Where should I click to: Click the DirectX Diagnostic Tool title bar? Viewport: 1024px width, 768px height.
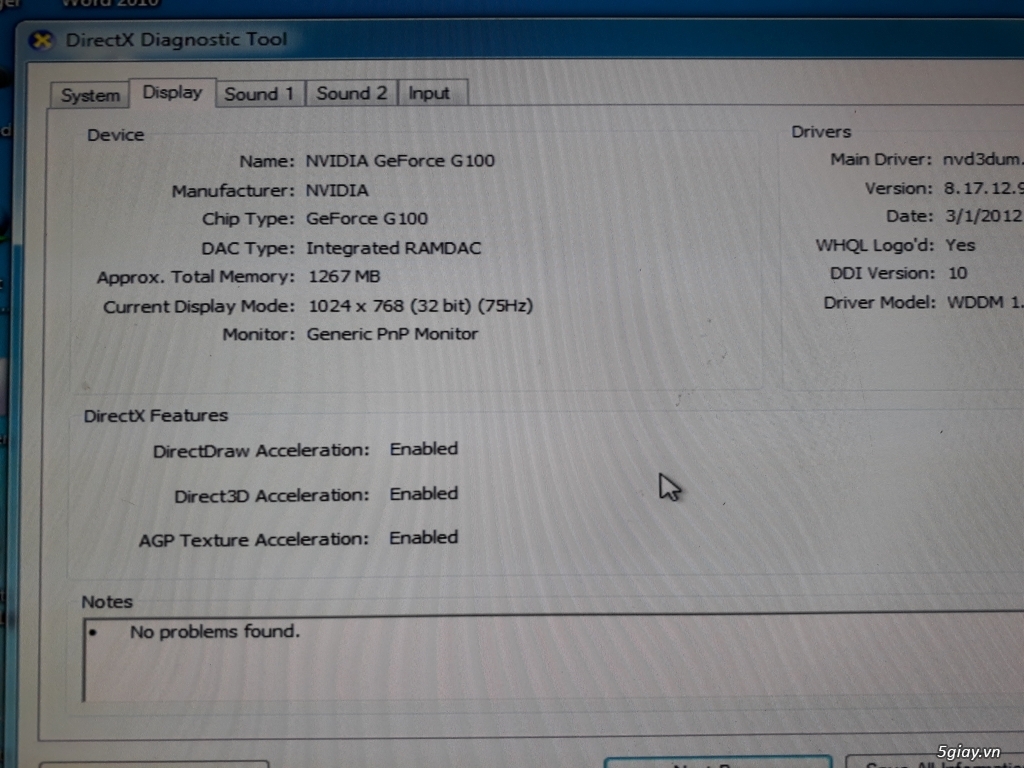pyautogui.click(x=522, y=40)
